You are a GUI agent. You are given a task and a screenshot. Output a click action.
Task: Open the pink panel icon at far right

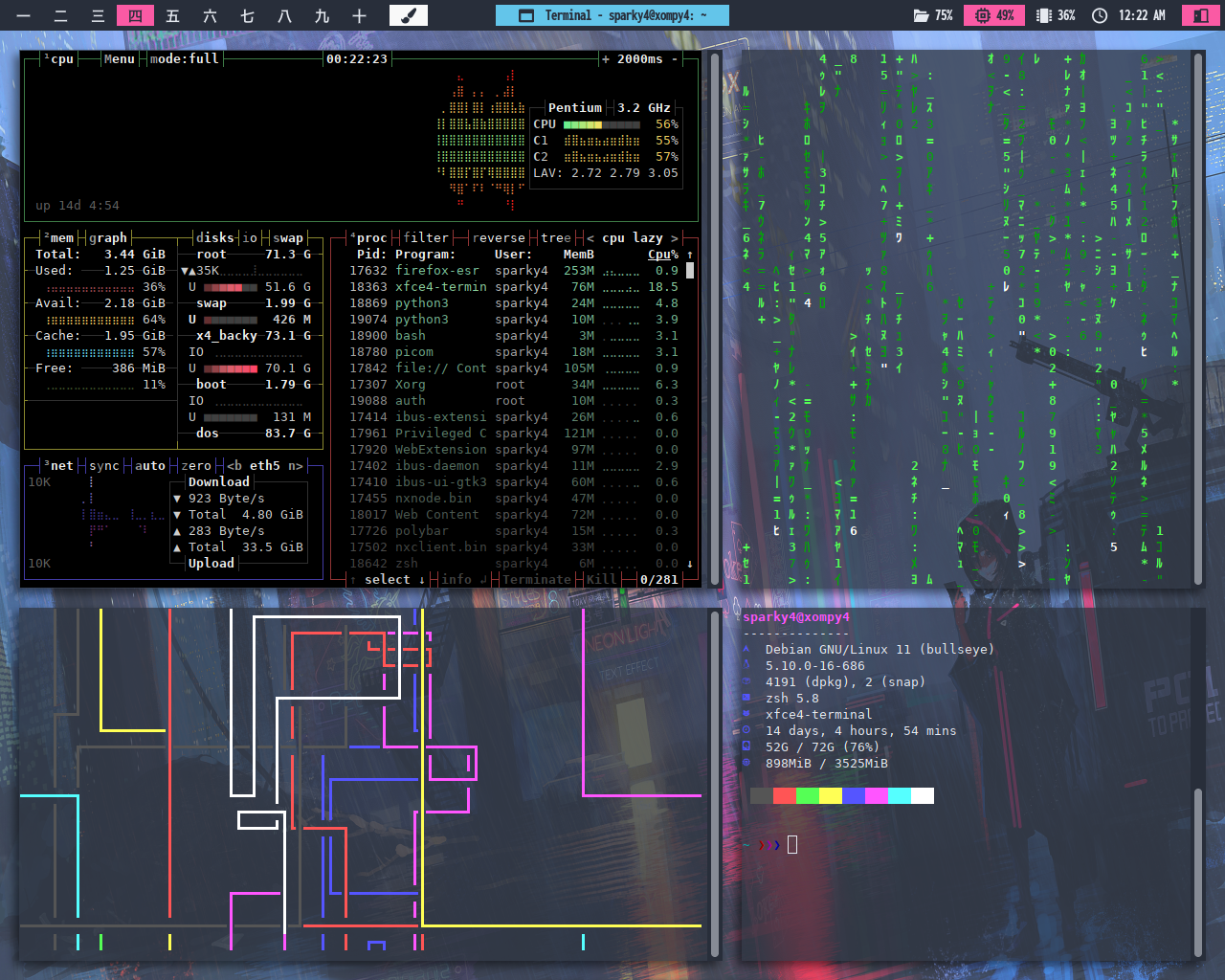(x=1200, y=15)
